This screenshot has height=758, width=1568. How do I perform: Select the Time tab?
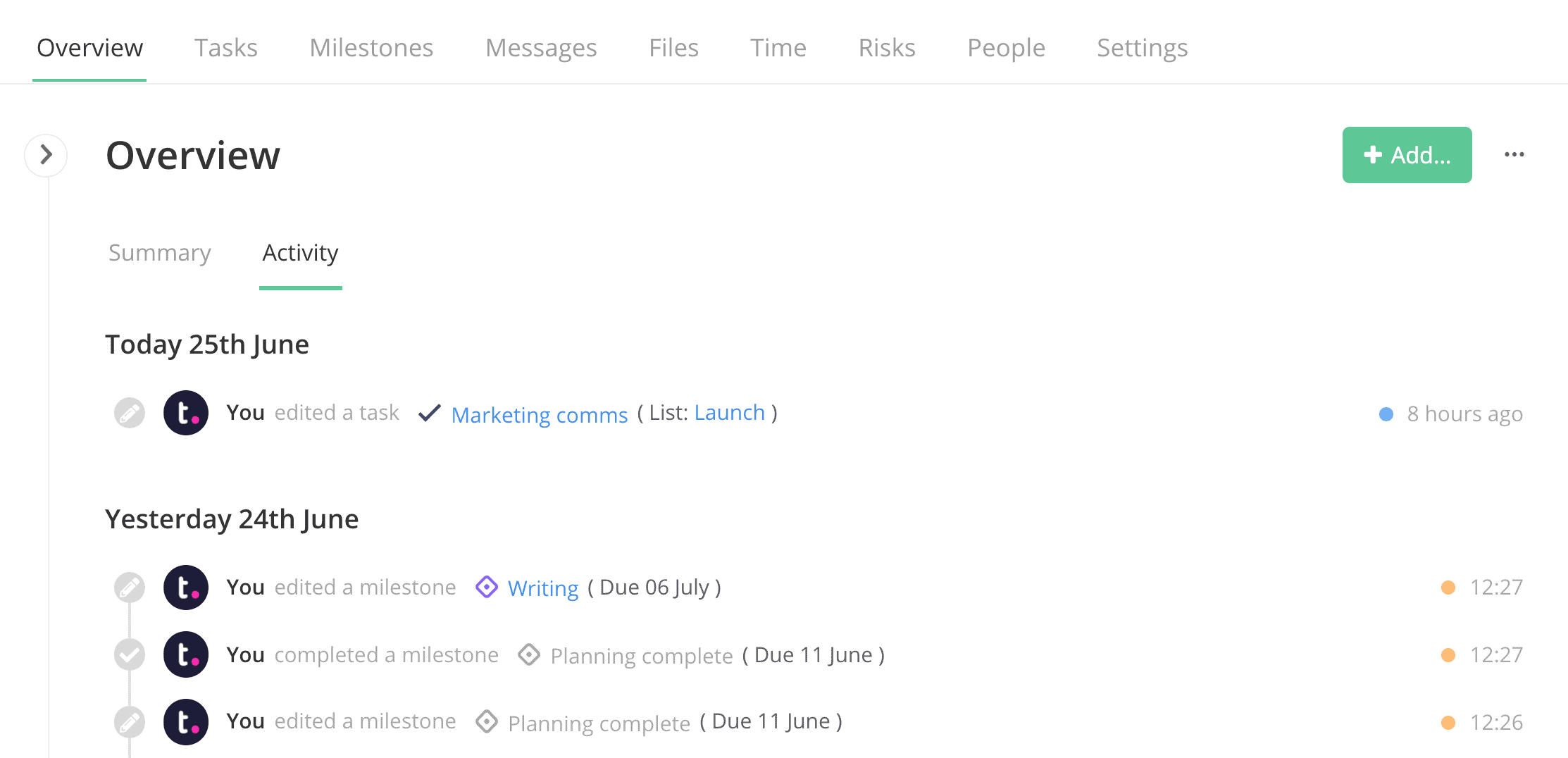point(778,48)
